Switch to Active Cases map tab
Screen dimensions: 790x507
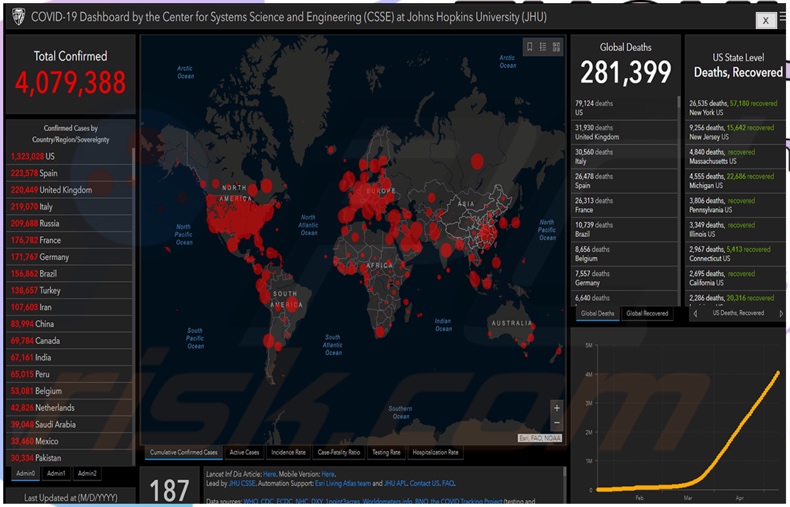click(244, 453)
